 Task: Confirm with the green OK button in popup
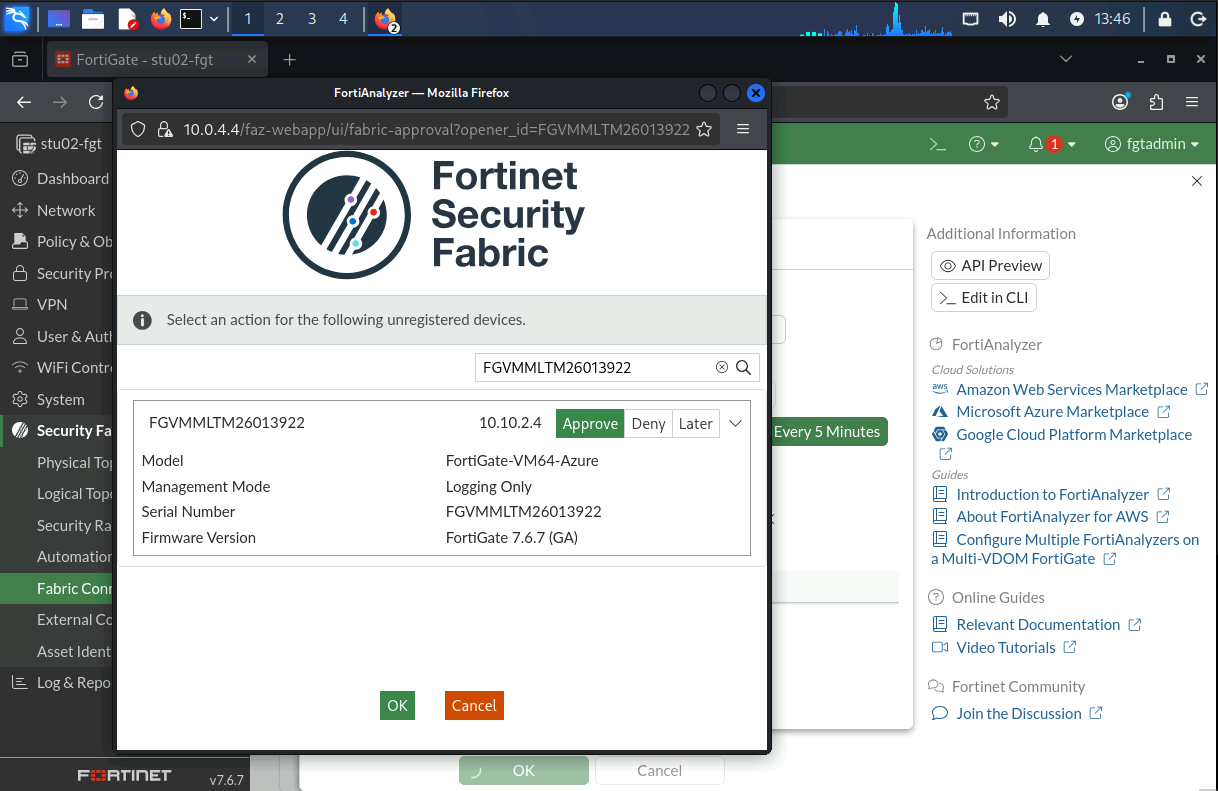(x=397, y=705)
